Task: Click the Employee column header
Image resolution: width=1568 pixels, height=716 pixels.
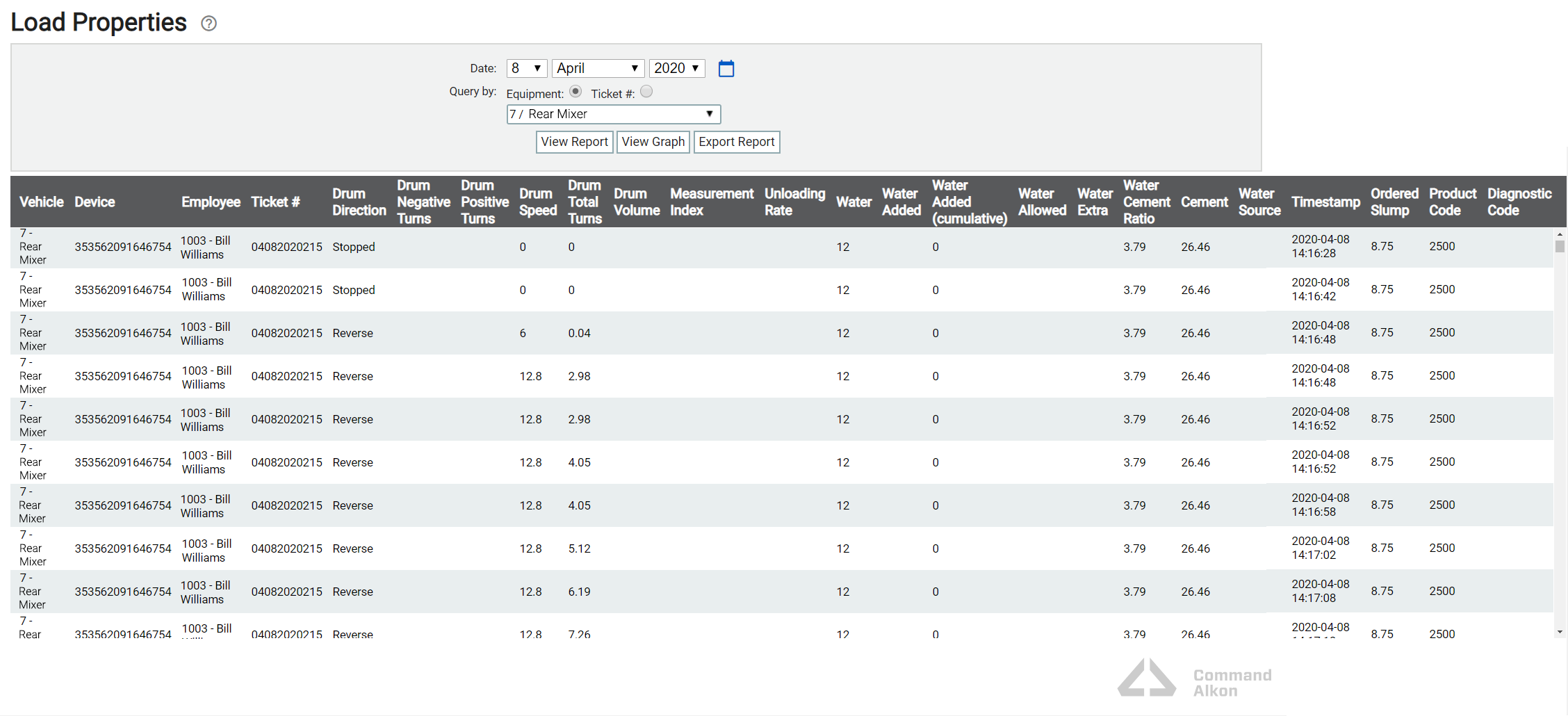Action: [211, 202]
